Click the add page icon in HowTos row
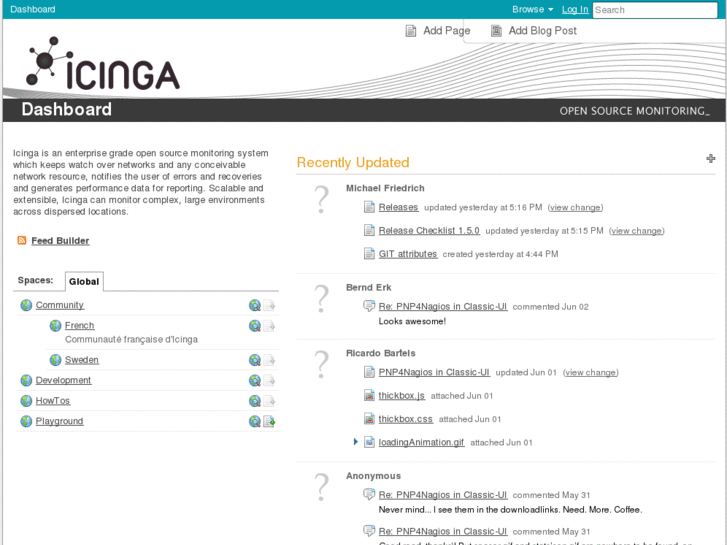 [x=269, y=401]
